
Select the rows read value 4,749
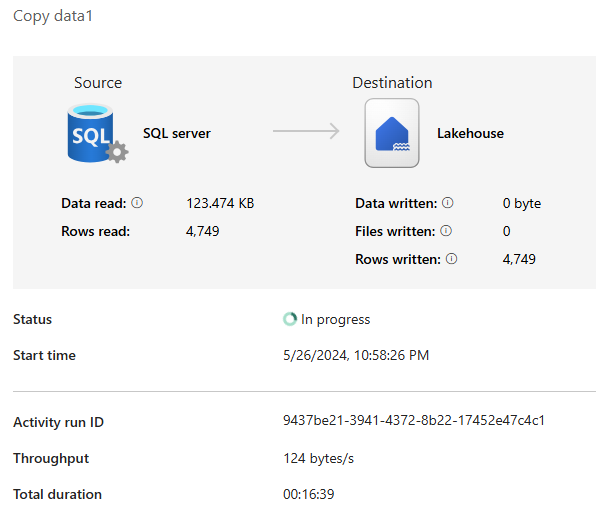203,231
